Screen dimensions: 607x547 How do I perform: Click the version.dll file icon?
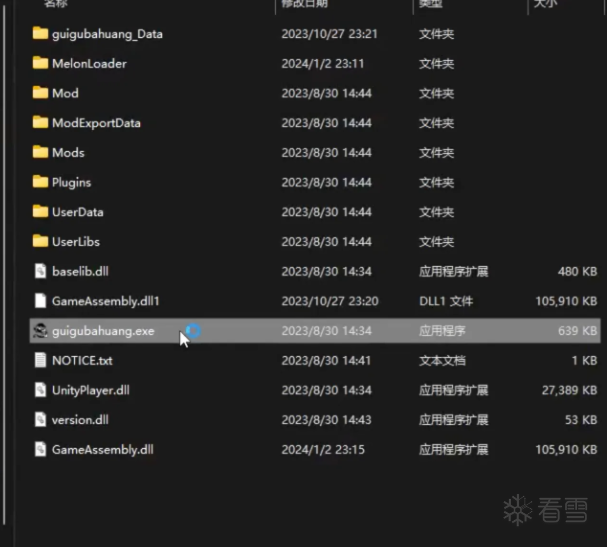coord(40,419)
